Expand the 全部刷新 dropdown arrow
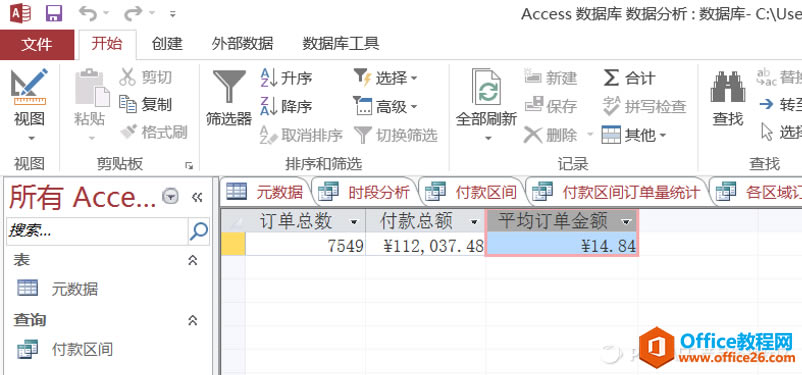This screenshot has width=802, height=375. point(487,138)
